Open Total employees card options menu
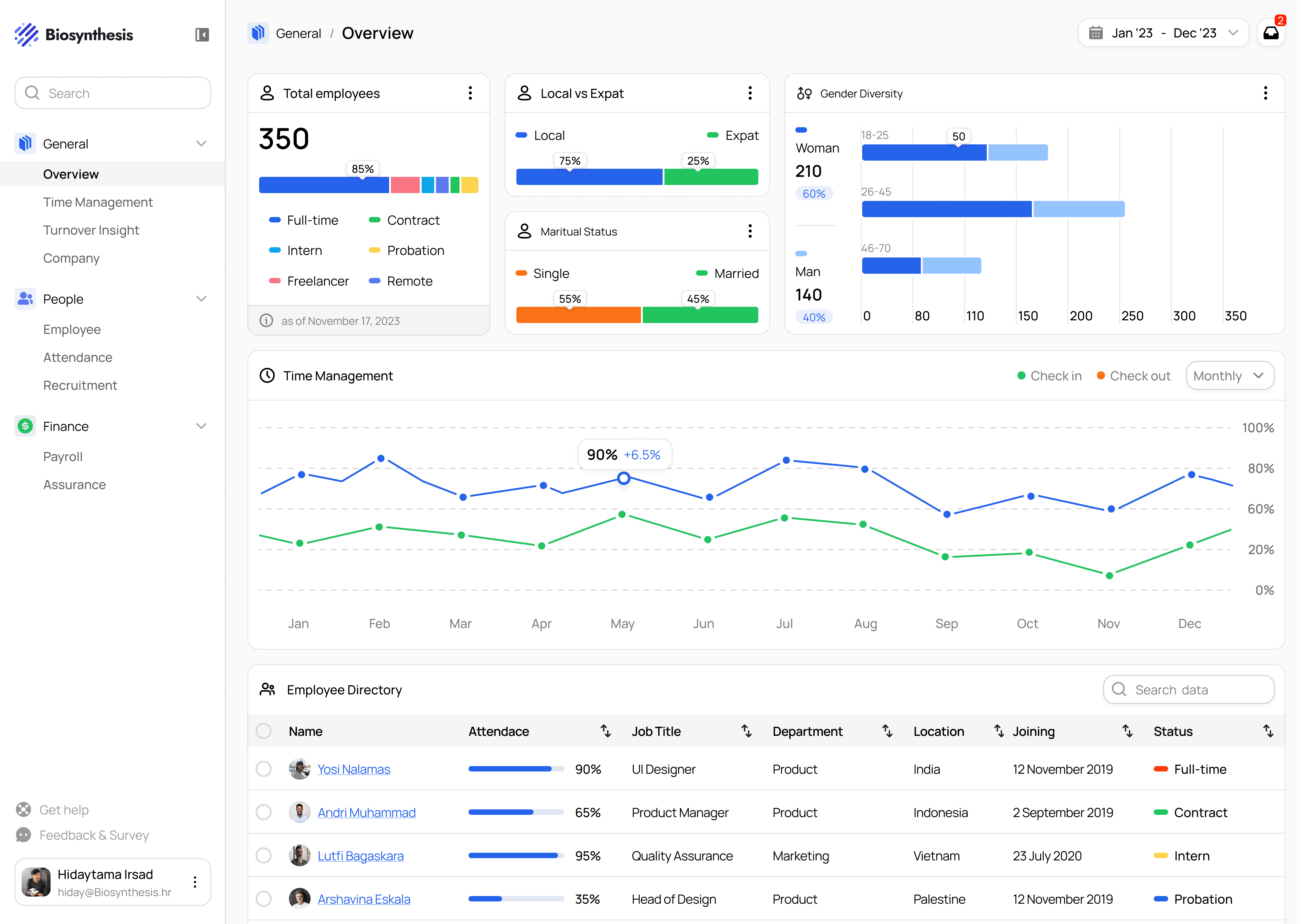1300x924 pixels. pyautogui.click(x=470, y=93)
